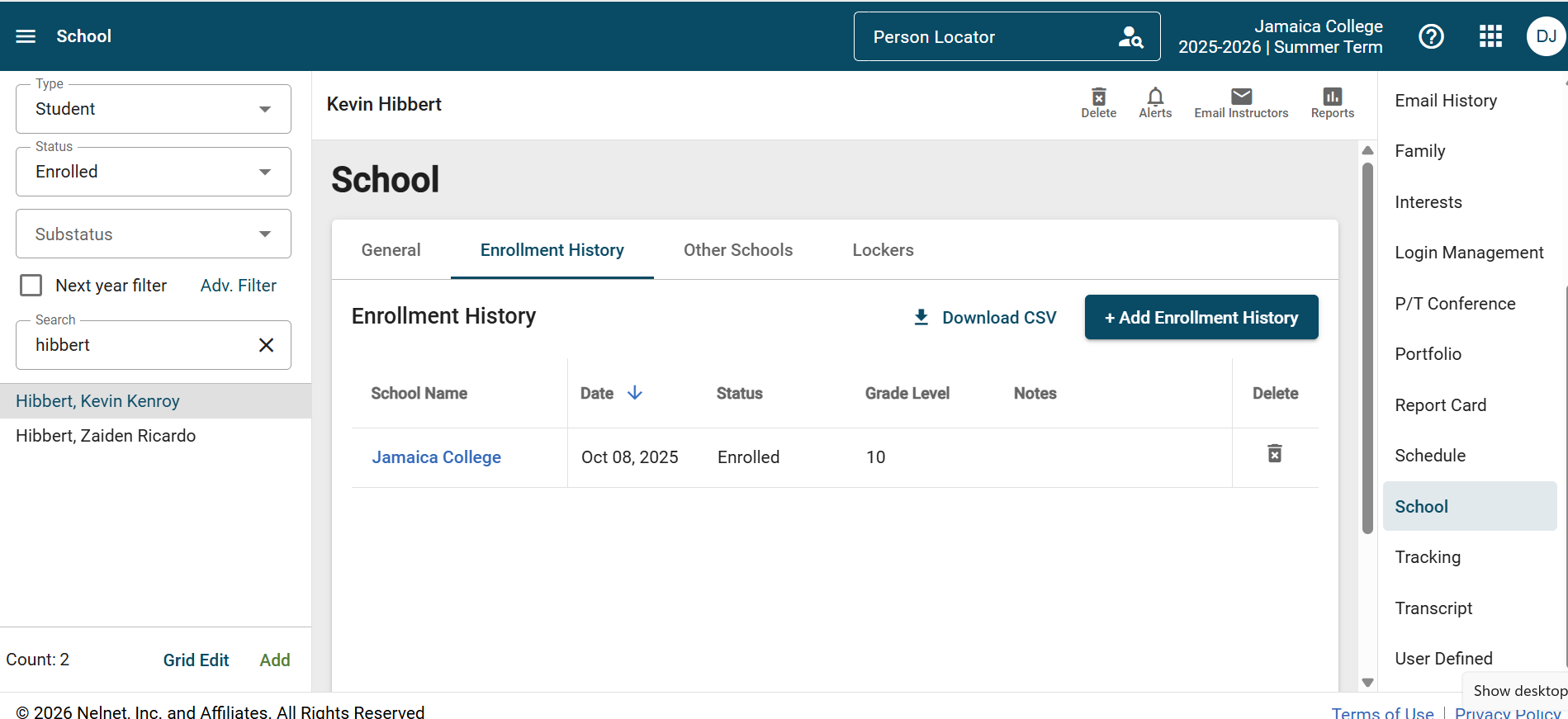This screenshot has height=719, width=1568.
Task: Click the Oct 08, 2025 date cell
Action: 630,457
